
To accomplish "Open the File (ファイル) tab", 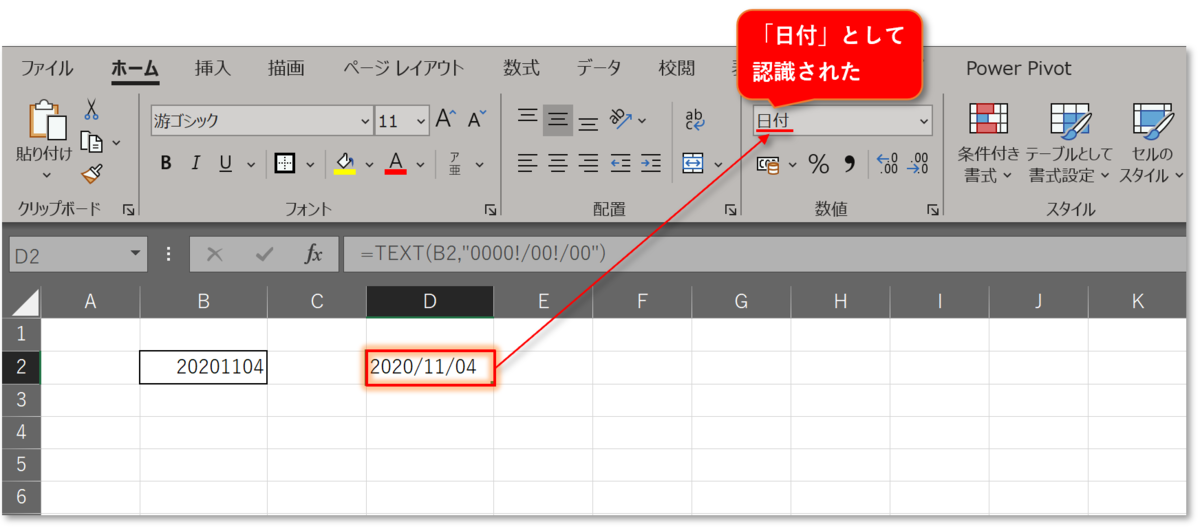I will 46,68.
